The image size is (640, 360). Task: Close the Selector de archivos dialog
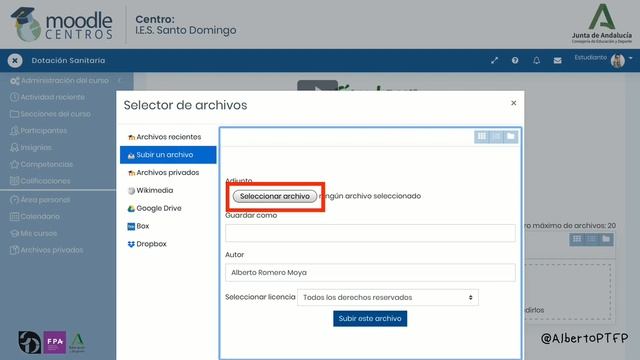(513, 103)
